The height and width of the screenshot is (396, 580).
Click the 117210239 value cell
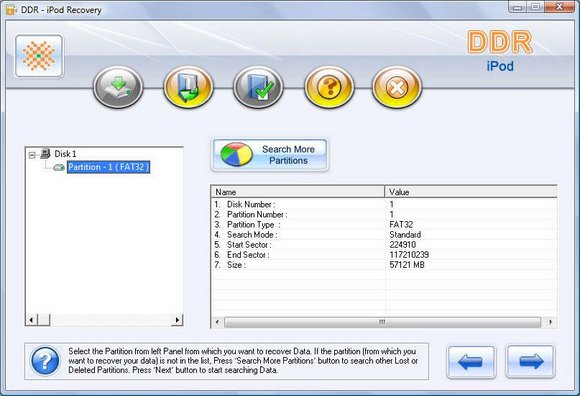pyautogui.click(x=409, y=255)
